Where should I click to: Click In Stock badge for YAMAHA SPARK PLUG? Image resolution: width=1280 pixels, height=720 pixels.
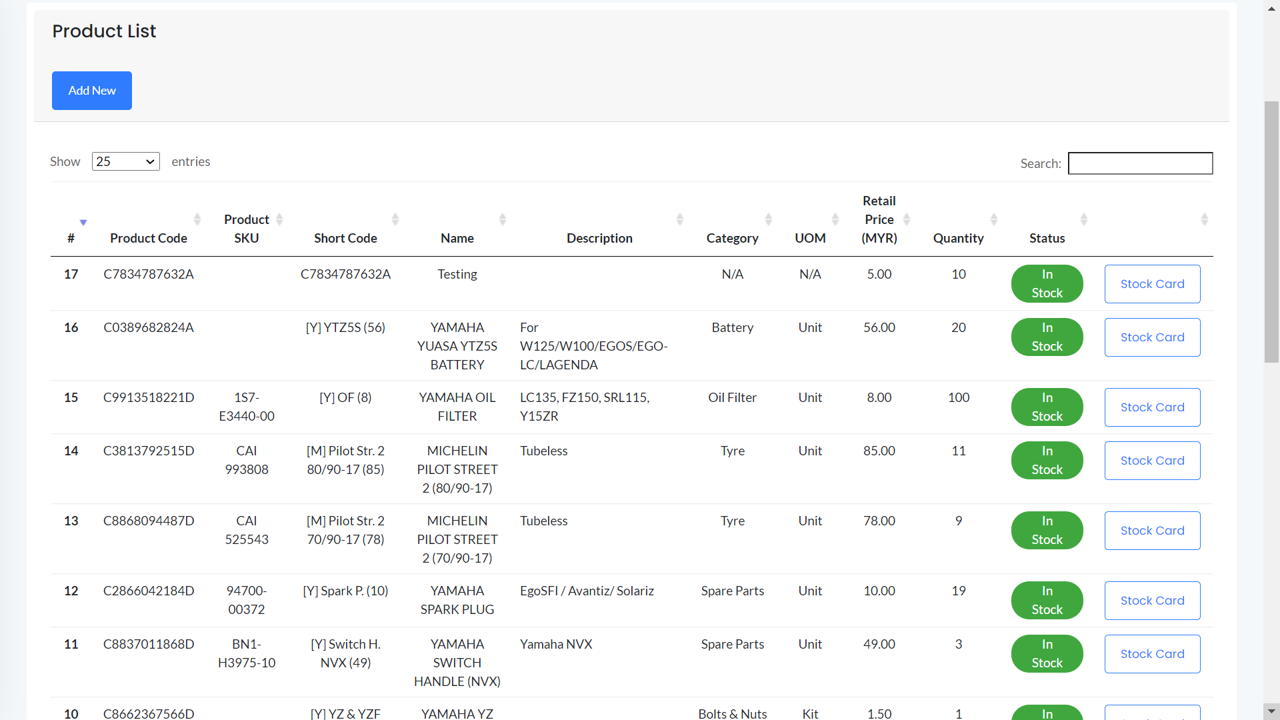coord(1047,601)
